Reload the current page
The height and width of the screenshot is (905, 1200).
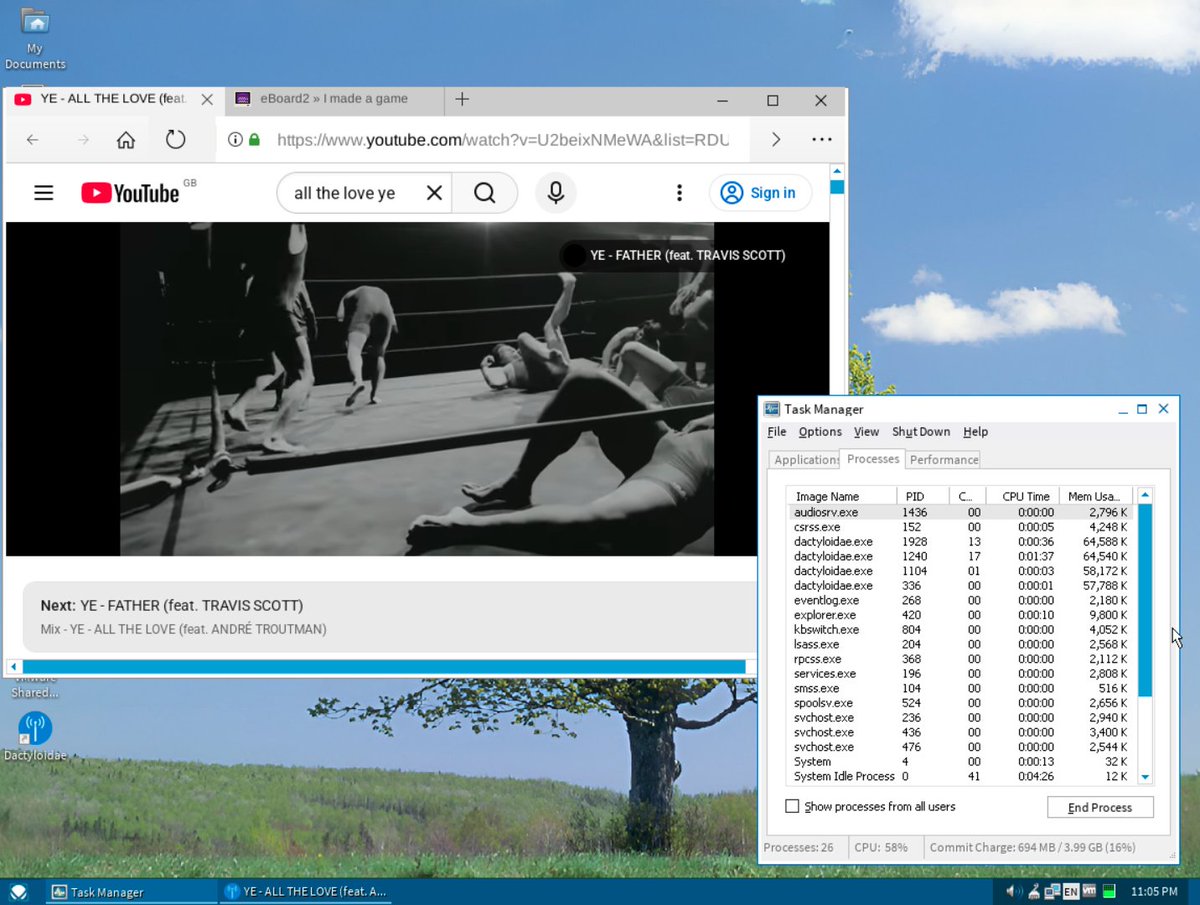175,140
